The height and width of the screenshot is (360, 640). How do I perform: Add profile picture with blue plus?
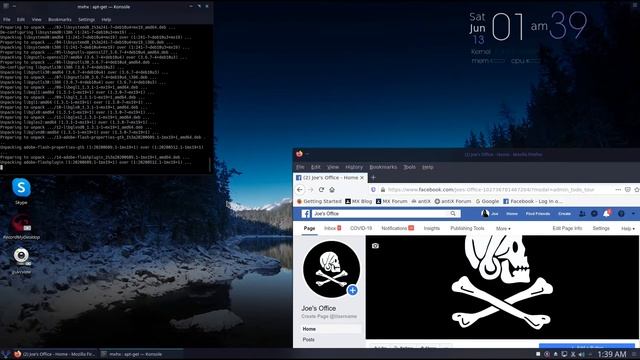pyautogui.click(x=352, y=290)
